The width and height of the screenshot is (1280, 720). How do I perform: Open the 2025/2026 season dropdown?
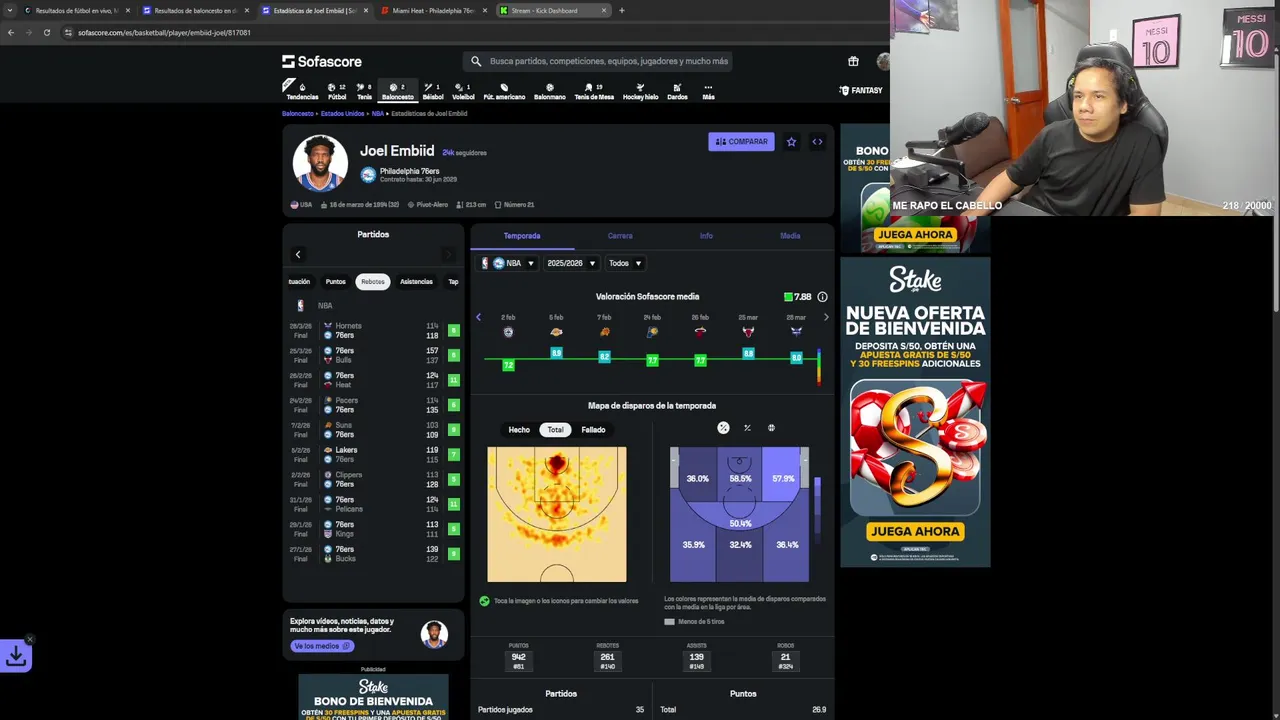point(571,263)
